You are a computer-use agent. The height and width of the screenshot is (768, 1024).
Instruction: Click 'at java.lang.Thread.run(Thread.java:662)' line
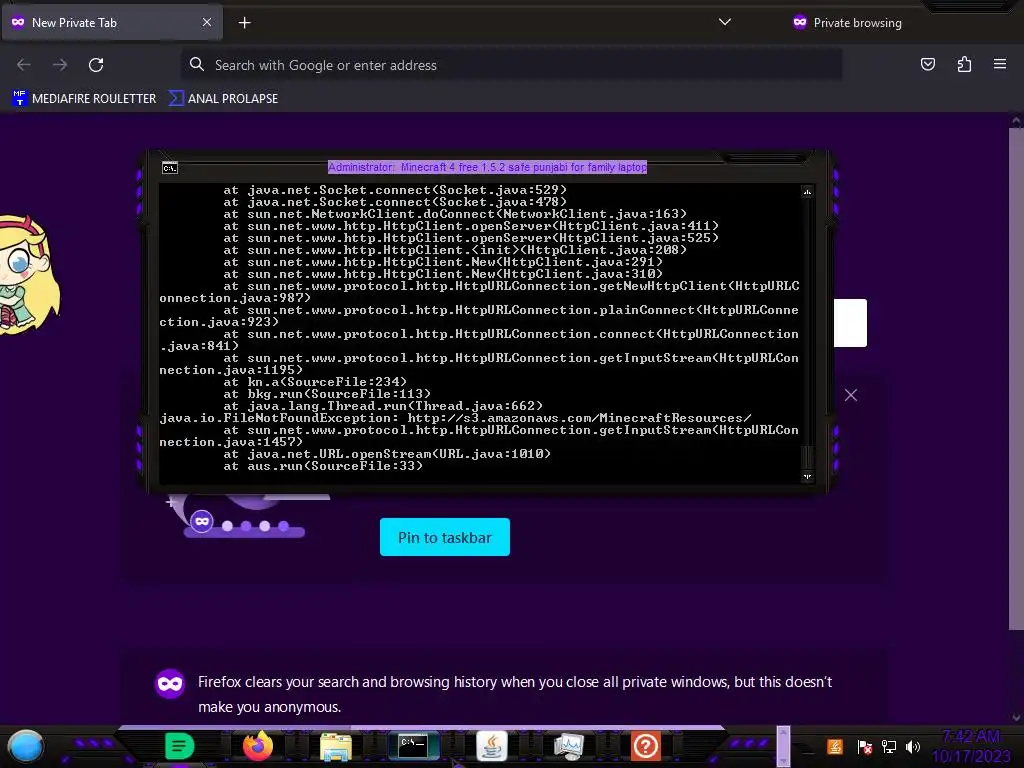pyautogui.click(x=383, y=406)
